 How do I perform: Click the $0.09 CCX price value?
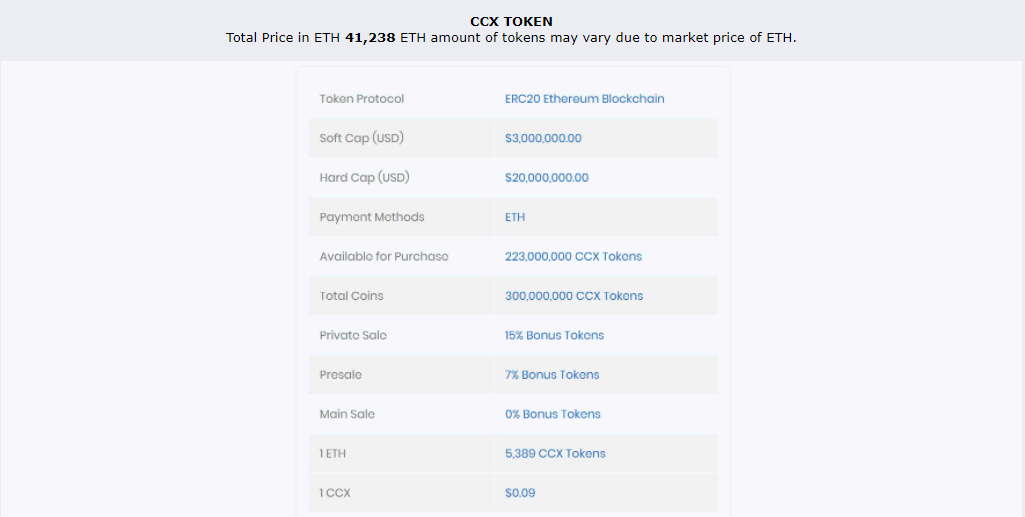click(x=520, y=493)
